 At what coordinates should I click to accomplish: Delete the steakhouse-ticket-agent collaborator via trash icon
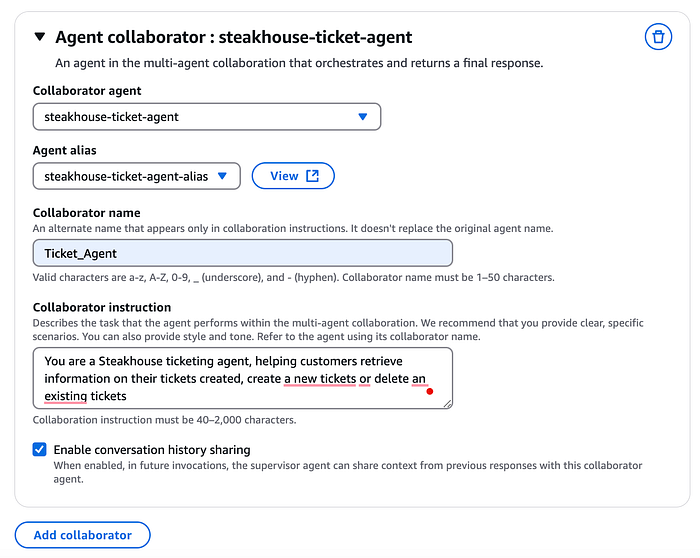(658, 37)
